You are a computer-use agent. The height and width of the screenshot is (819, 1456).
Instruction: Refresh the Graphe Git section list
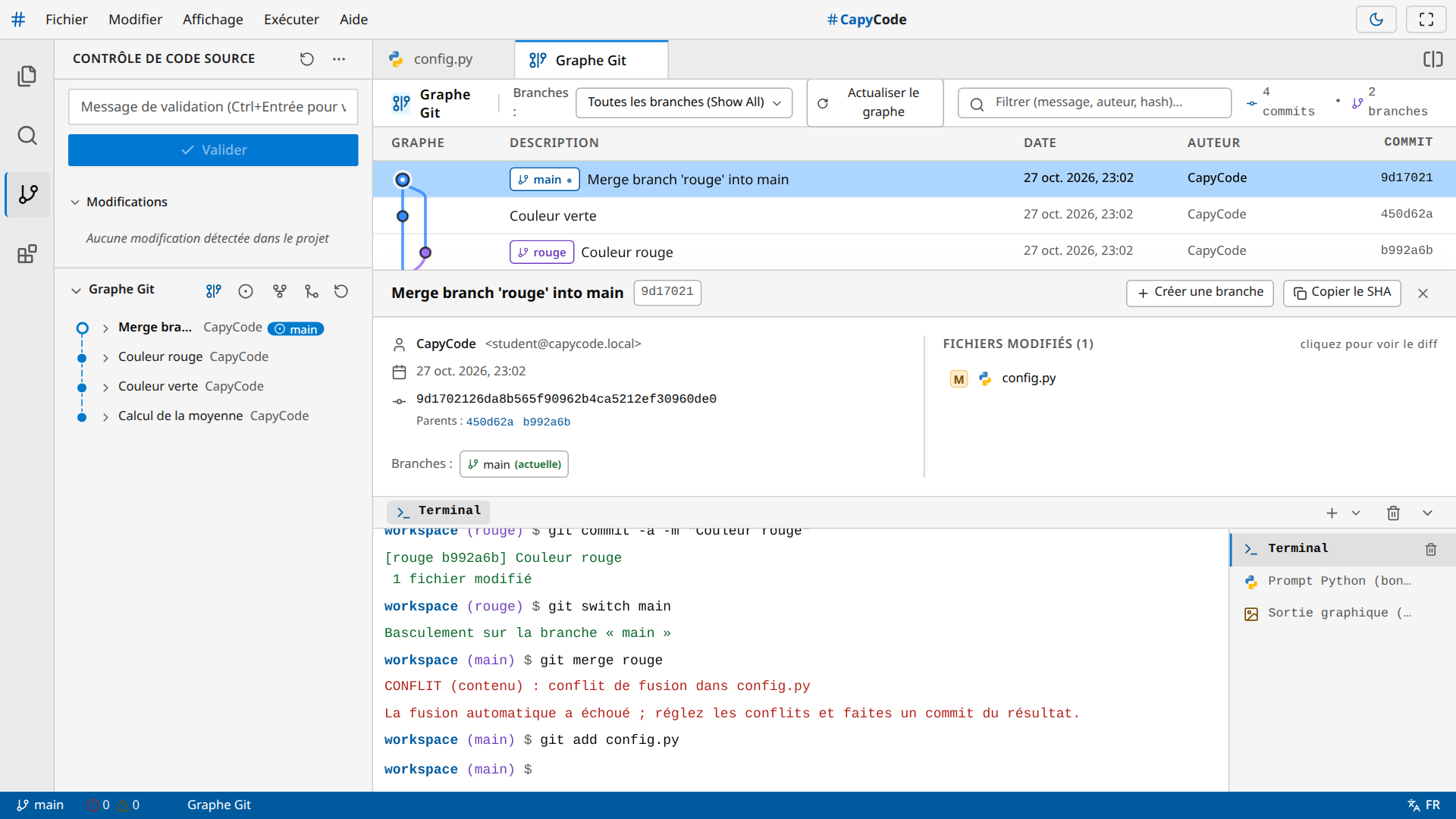[x=341, y=291]
